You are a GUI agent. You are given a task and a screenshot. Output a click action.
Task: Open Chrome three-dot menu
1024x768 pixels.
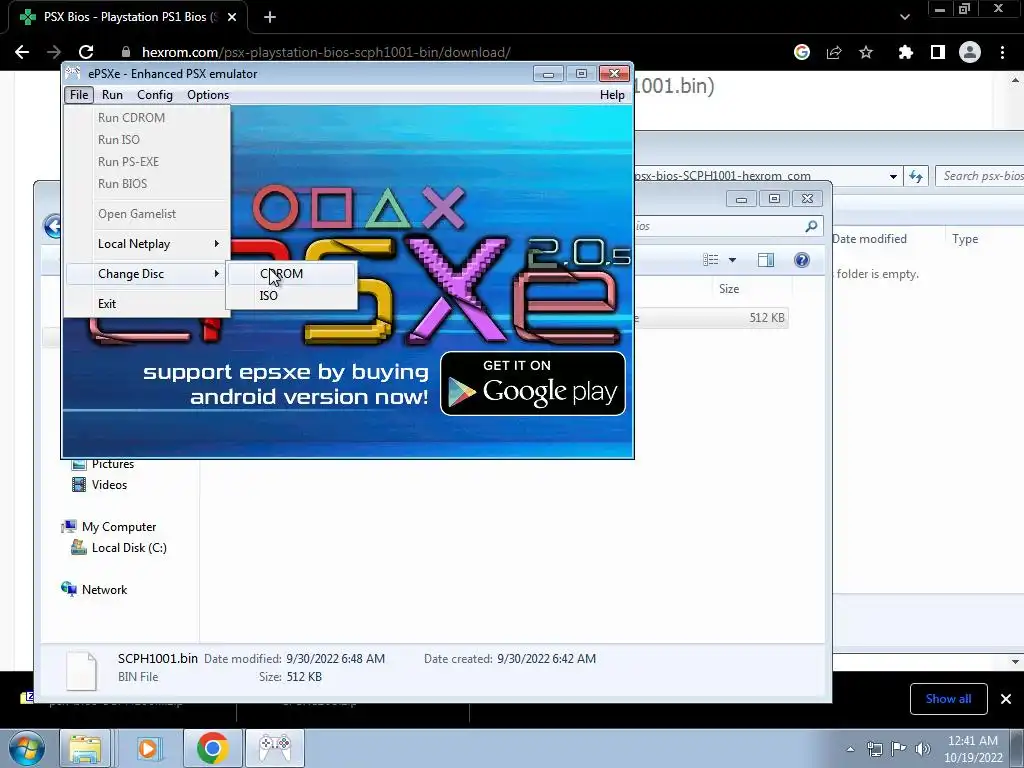pyautogui.click(x=1002, y=52)
